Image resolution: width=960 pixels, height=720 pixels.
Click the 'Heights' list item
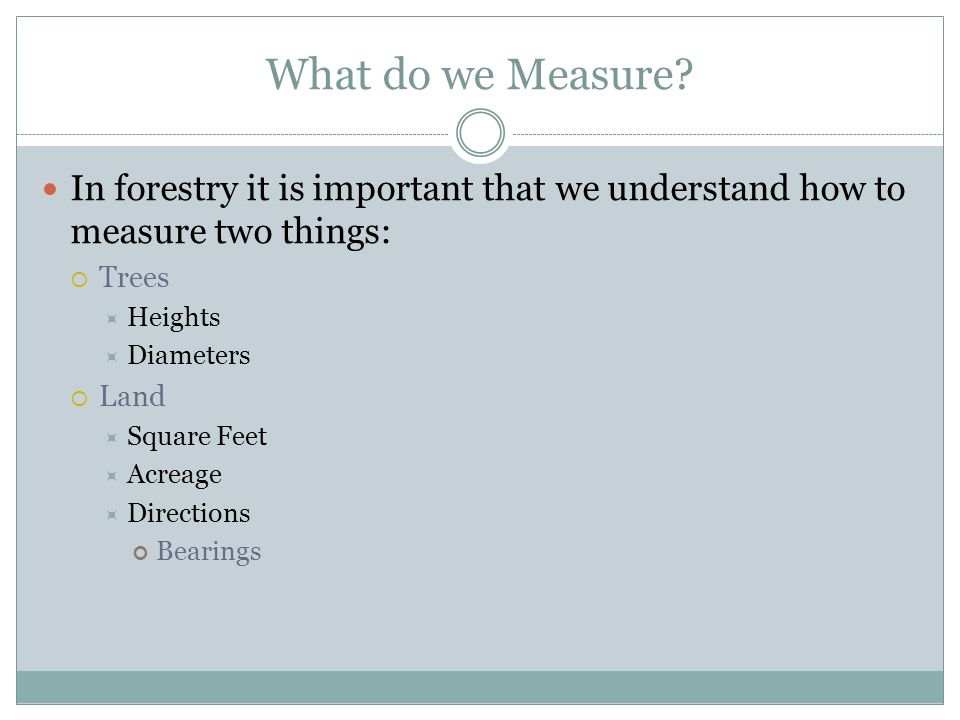(x=174, y=318)
